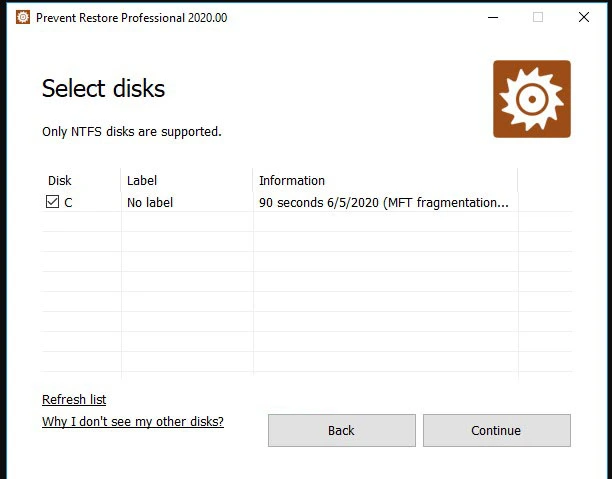
Task: Click the 'Select disks' heading
Action: [x=103, y=88]
